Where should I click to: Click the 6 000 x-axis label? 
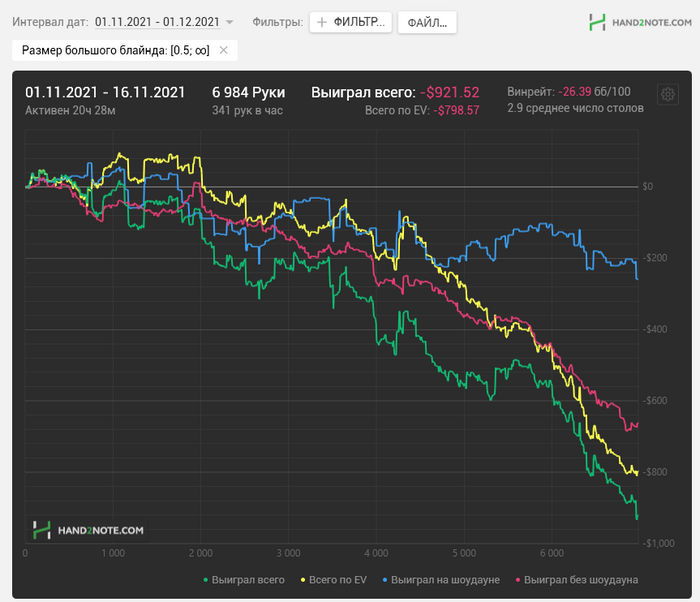[x=552, y=553]
